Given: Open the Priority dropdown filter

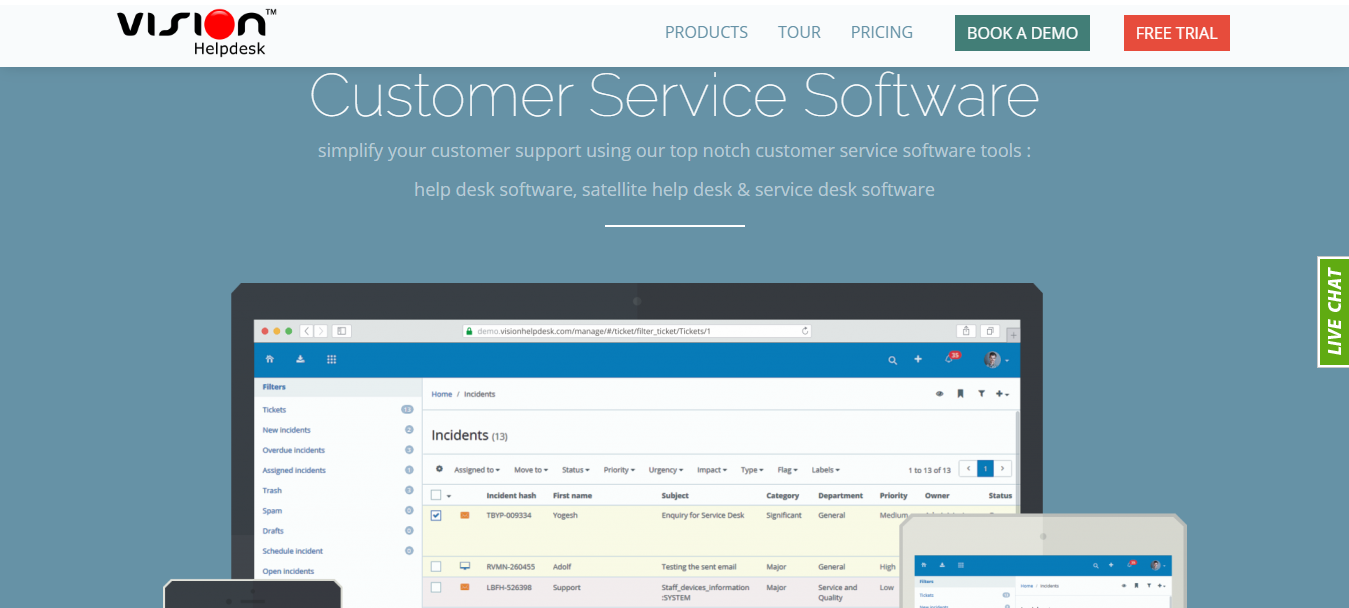Looking at the screenshot, I should click(x=619, y=470).
